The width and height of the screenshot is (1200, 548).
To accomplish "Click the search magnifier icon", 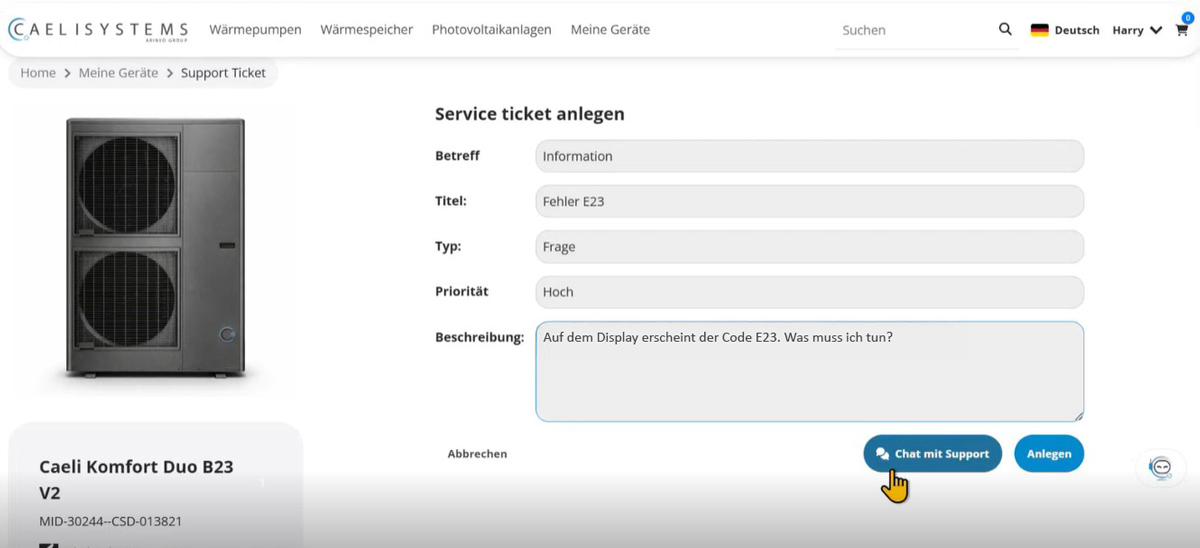I will pyautogui.click(x=1005, y=29).
